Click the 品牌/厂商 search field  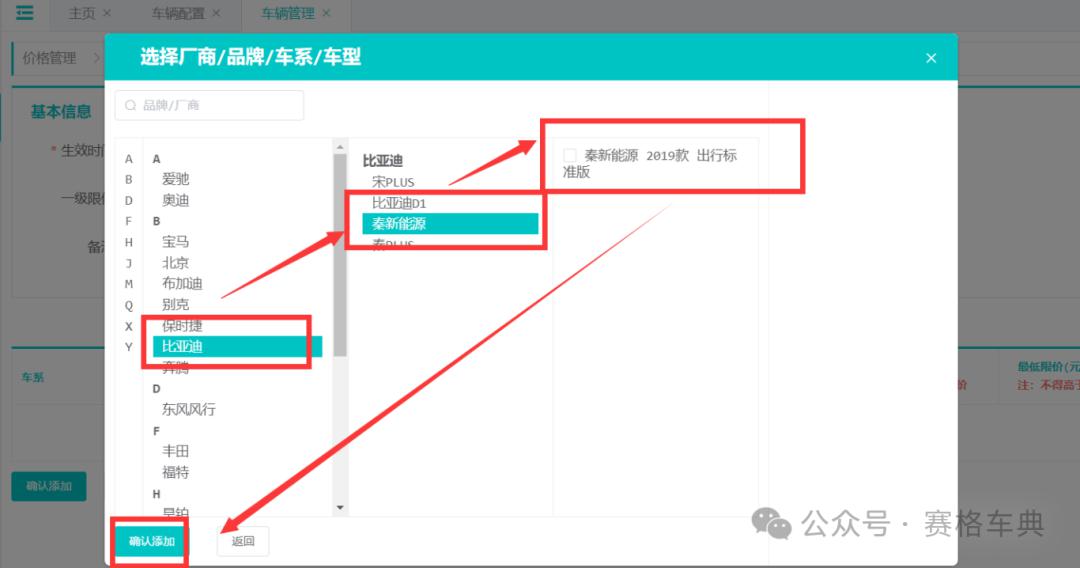pyautogui.click(x=209, y=105)
